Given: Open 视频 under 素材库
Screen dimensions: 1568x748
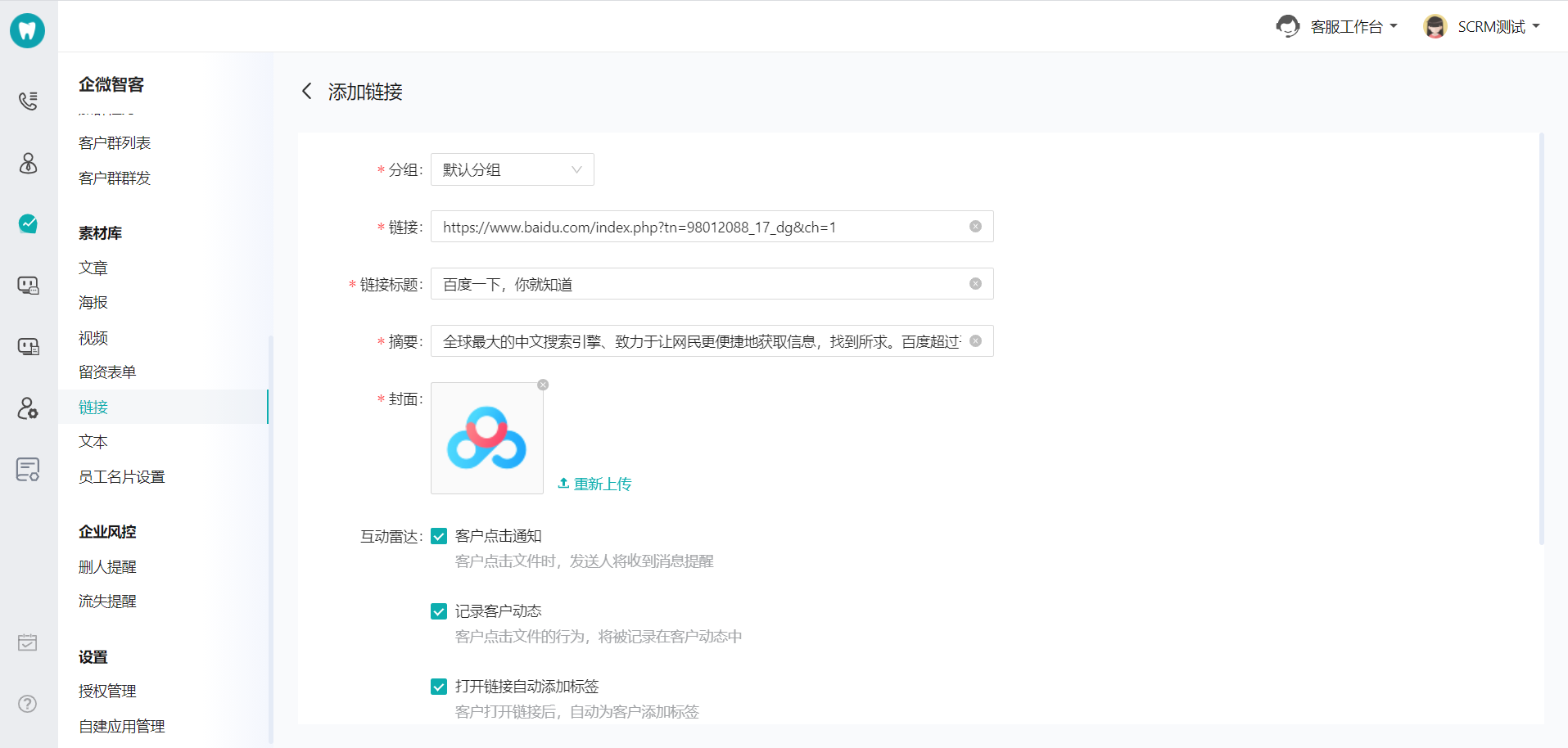Looking at the screenshot, I should 93,338.
